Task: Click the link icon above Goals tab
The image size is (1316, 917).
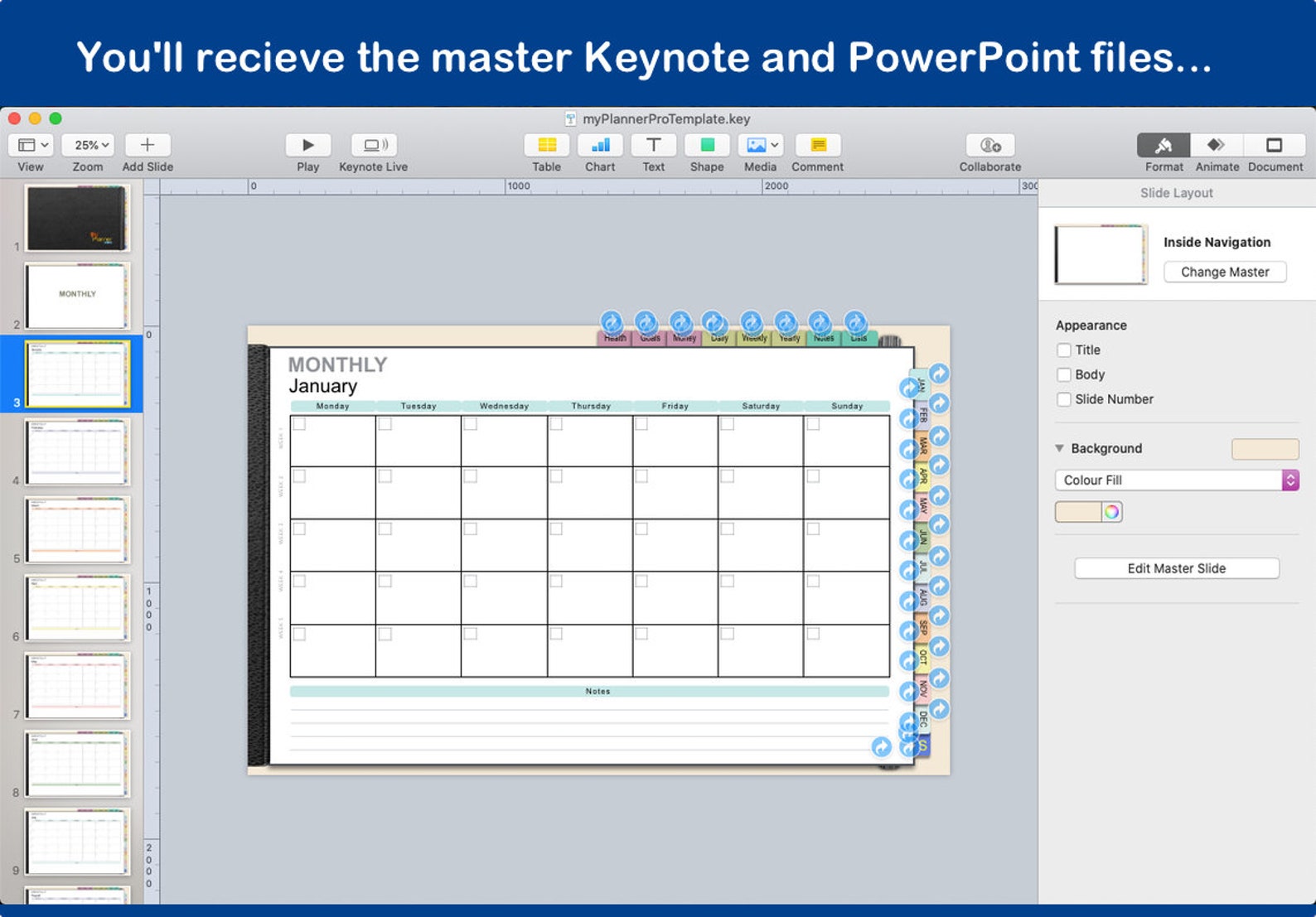Action: 646,322
